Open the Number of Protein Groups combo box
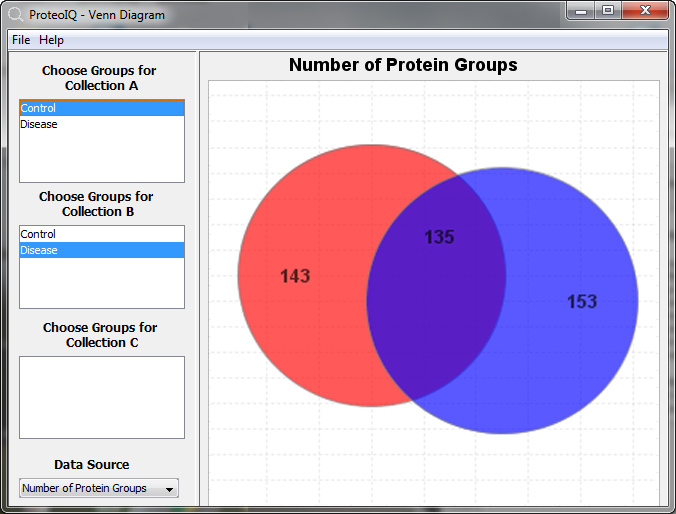 coord(99,488)
